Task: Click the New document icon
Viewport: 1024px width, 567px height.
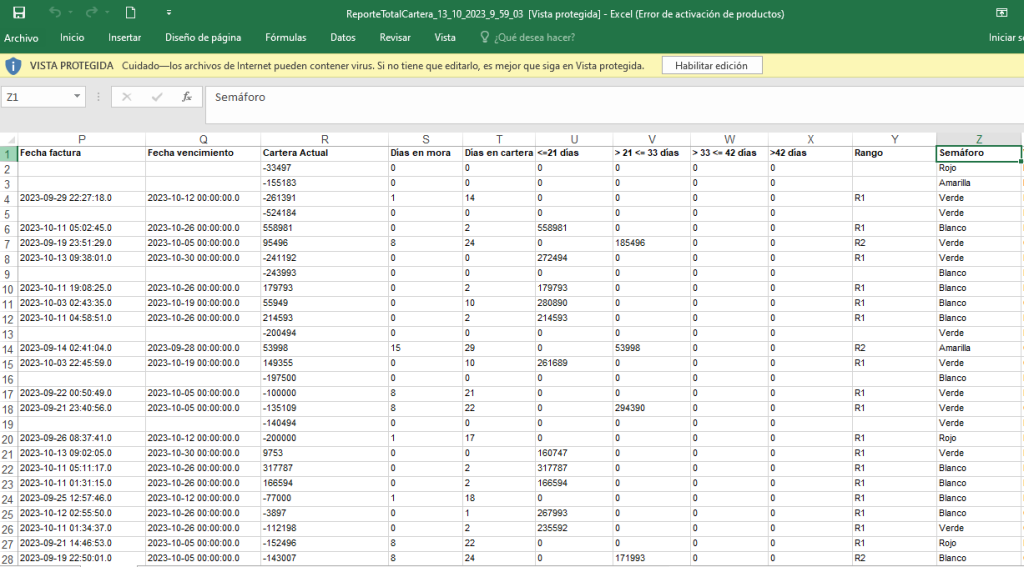Action: point(131,14)
